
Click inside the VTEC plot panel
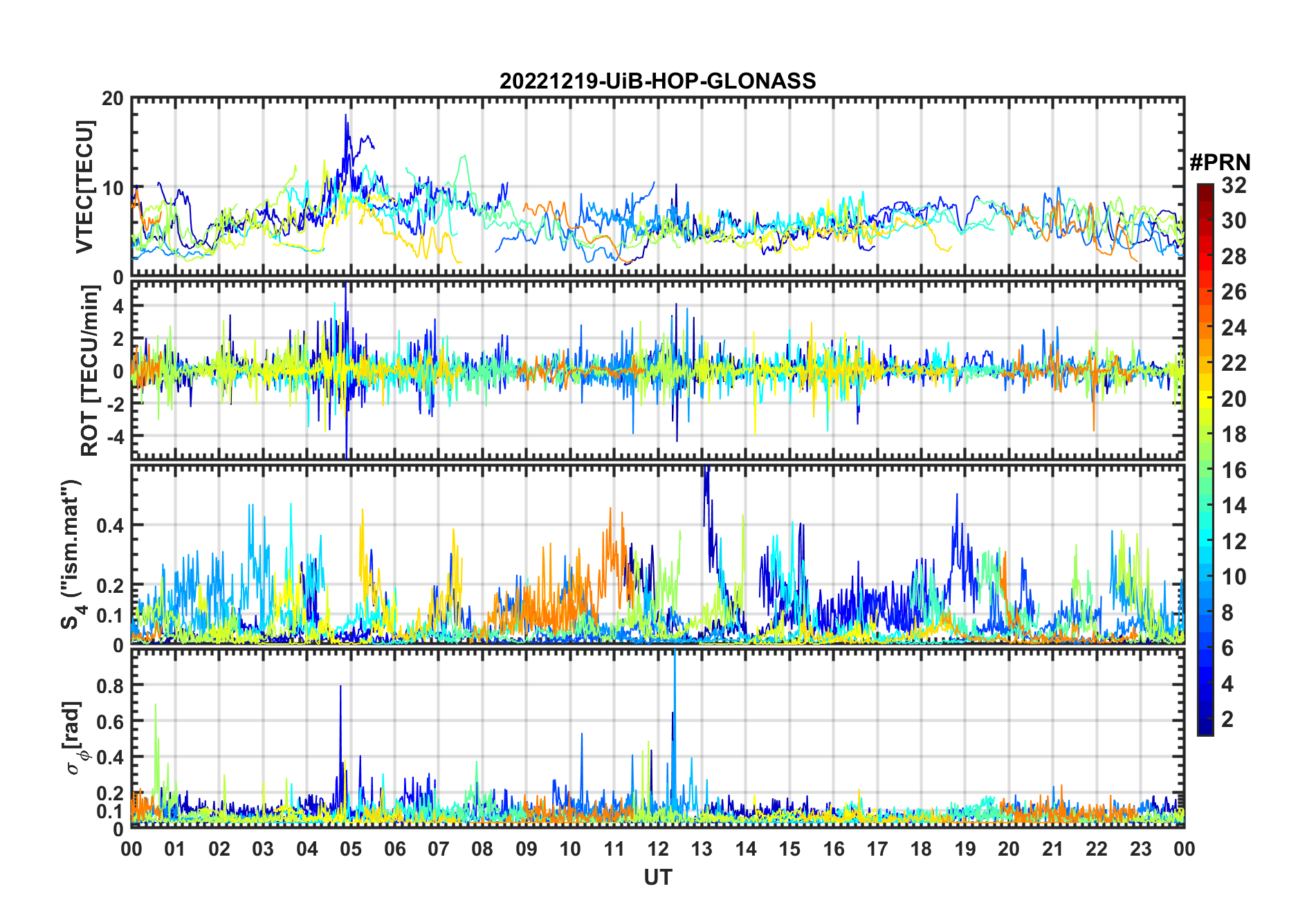[657, 187]
